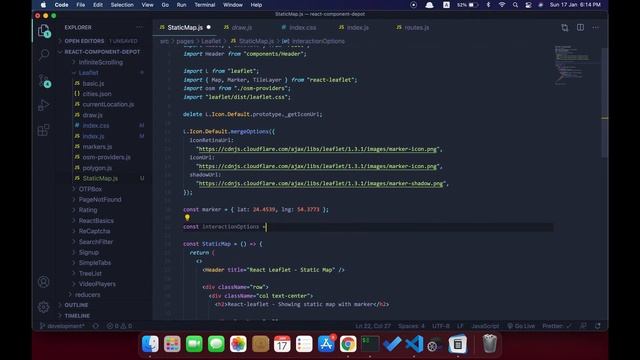
Task: Expand the TIMELINE section
Action: point(77,316)
